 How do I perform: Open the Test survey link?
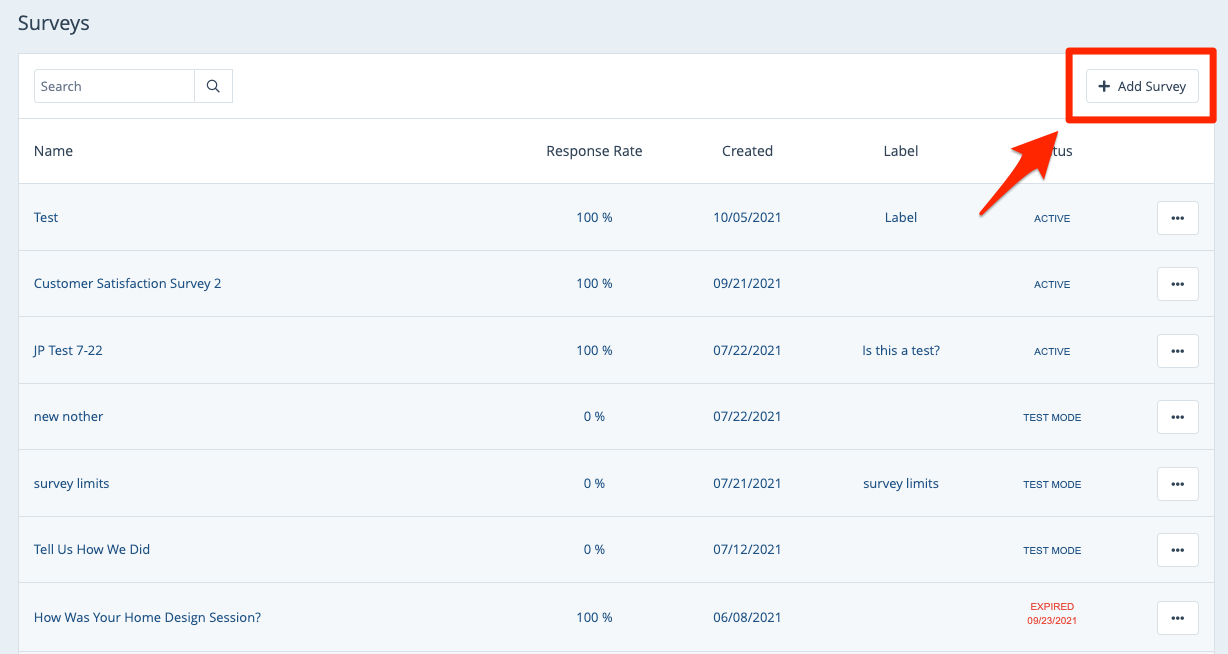[x=46, y=218]
